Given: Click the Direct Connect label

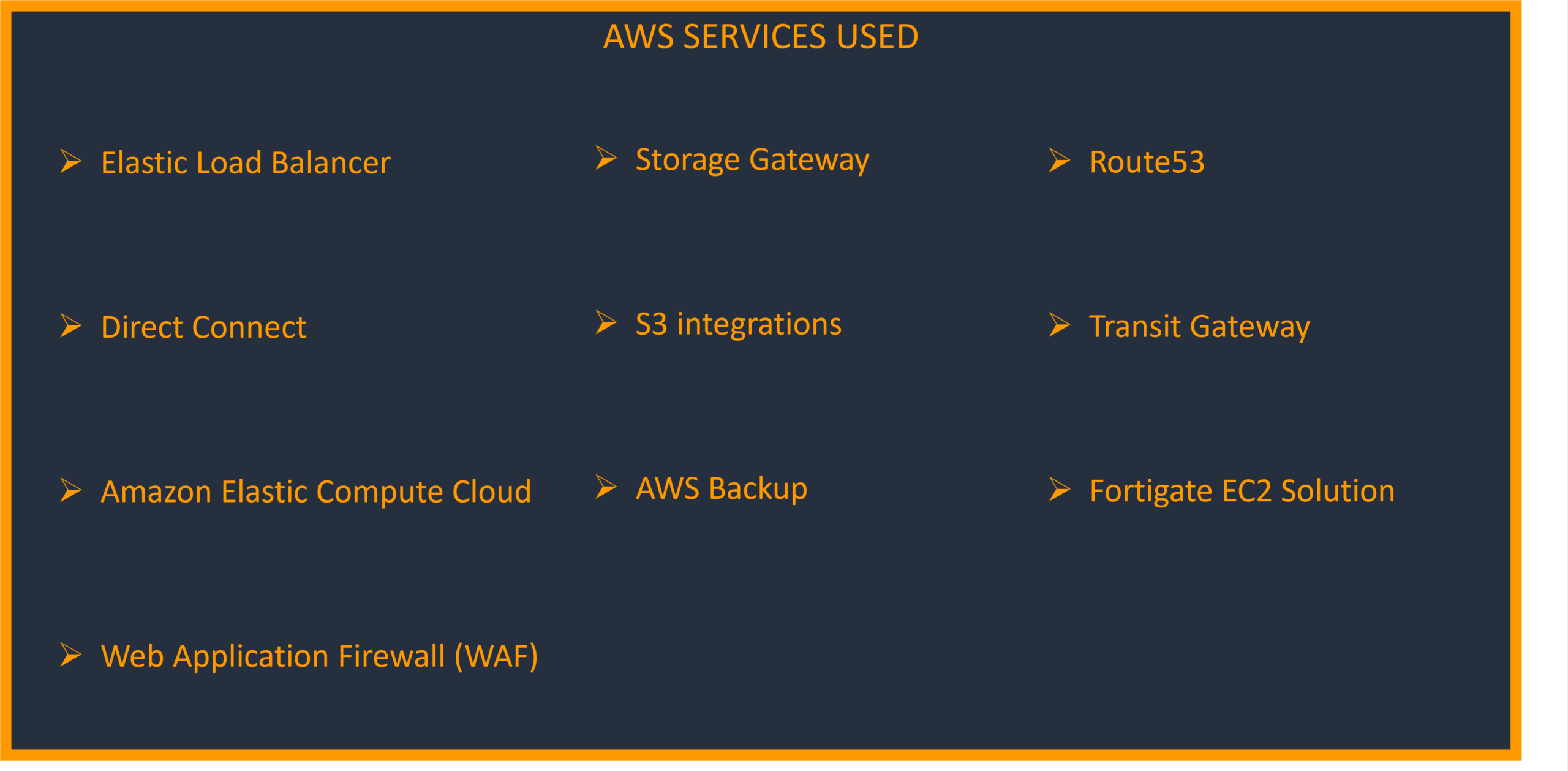Looking at the screenshot, I should 203,327.
